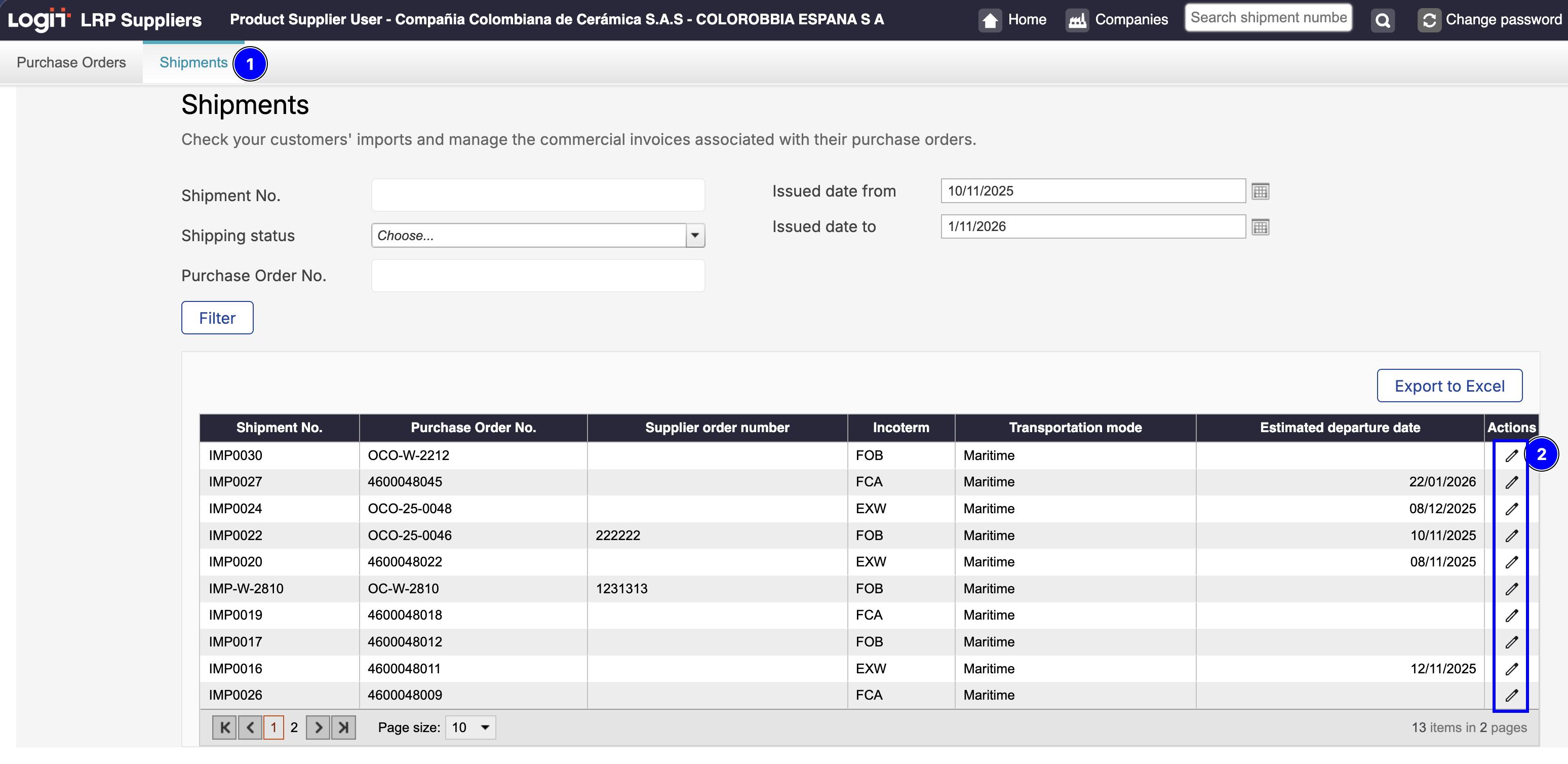
Task: Click the edit pencil for shipment IMP0022
Action: click(1511, 536)
